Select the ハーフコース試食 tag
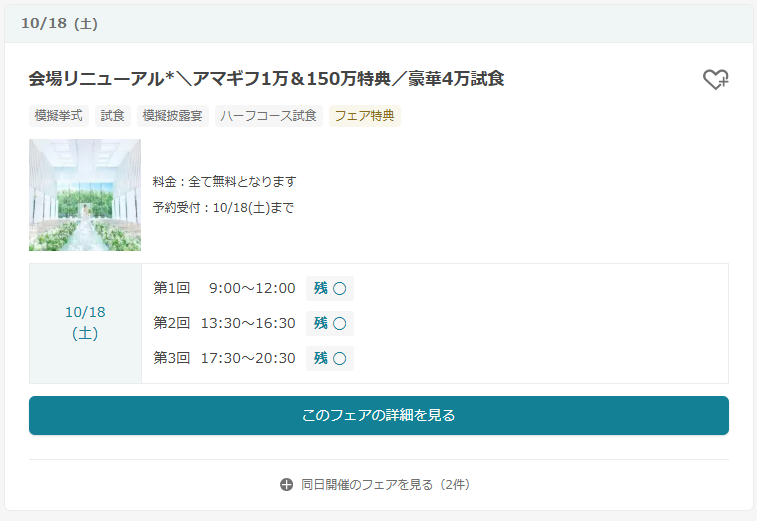The width and height of the screenshot is (757, 521). coord(268,116)
